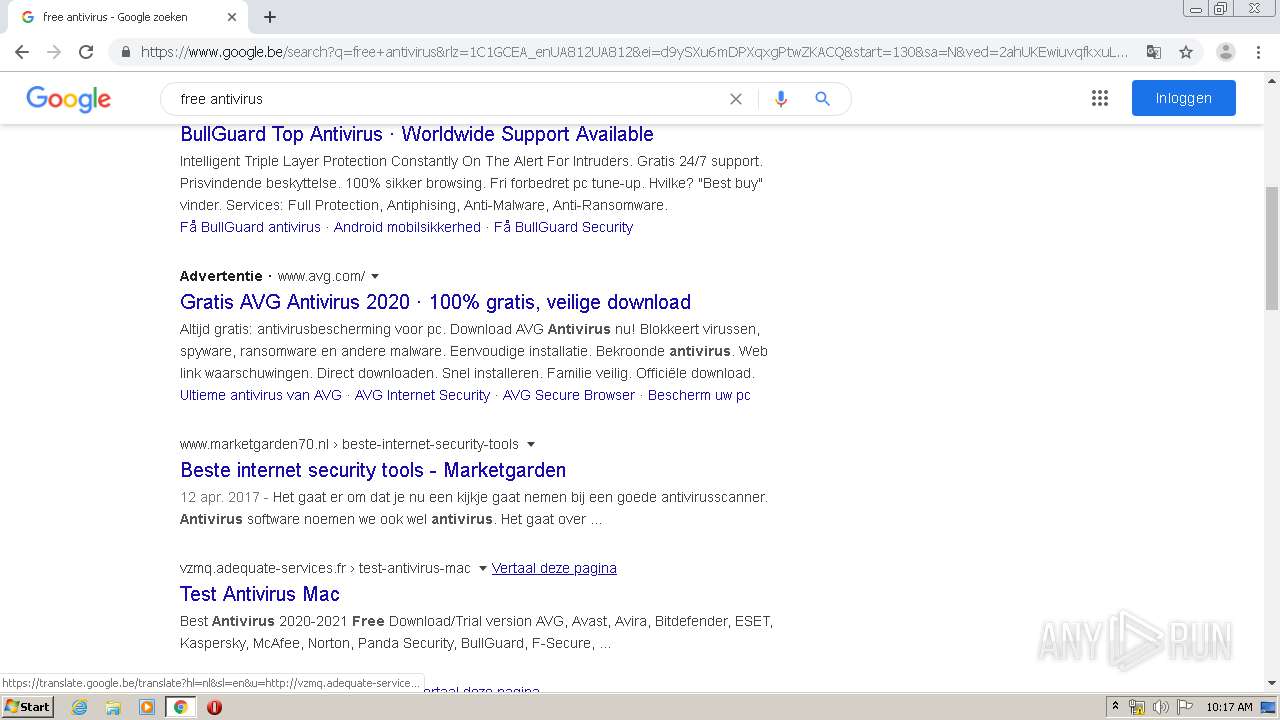Go back with the browser back arrow
Image resolution: width=1280 pixels, height=720 pixels.
[22, 52]
